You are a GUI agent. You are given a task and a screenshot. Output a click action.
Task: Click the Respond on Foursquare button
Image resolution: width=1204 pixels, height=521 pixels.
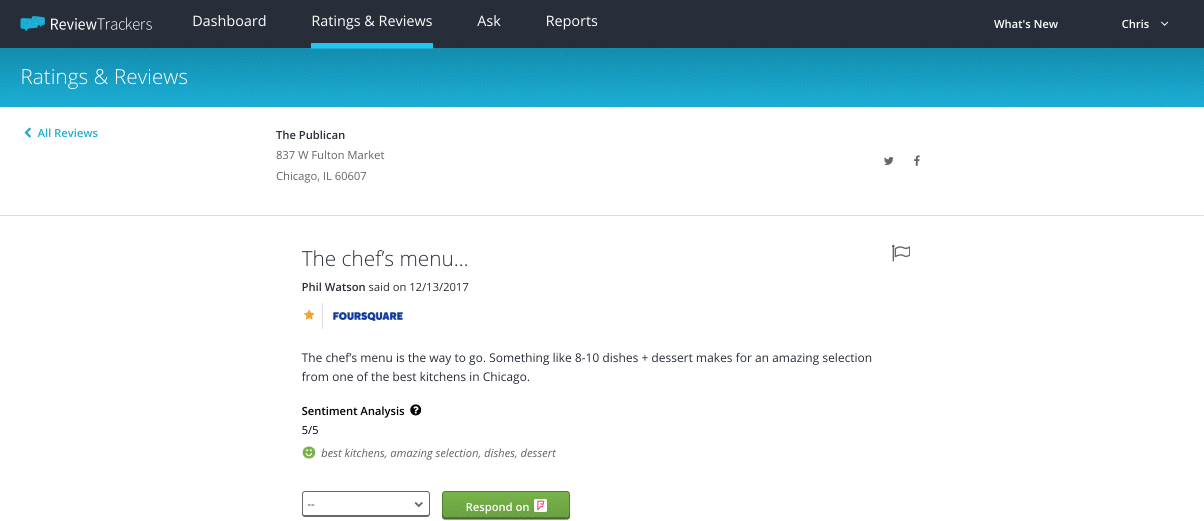pos(506,506)
